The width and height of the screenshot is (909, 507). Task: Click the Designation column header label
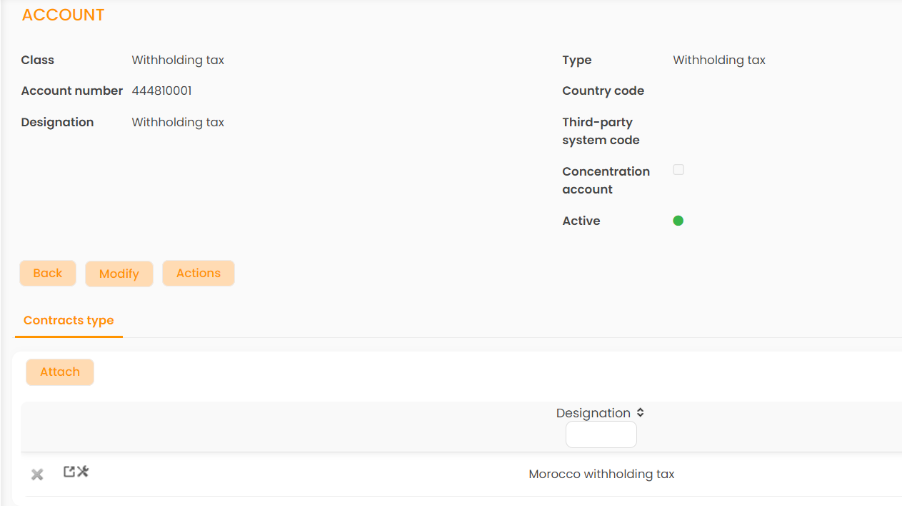[x=593, y=413]
